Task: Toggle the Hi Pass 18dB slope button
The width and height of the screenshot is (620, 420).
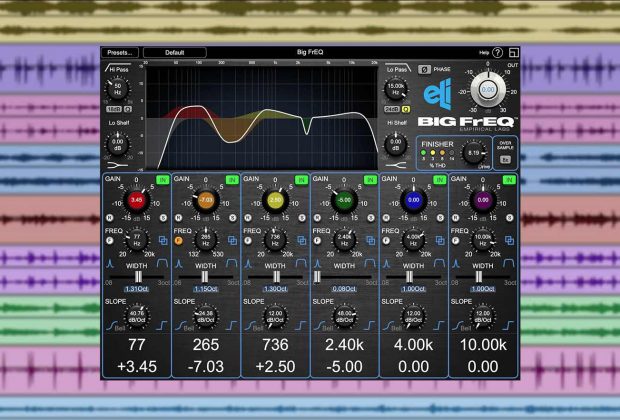Action: coord(114,109)
